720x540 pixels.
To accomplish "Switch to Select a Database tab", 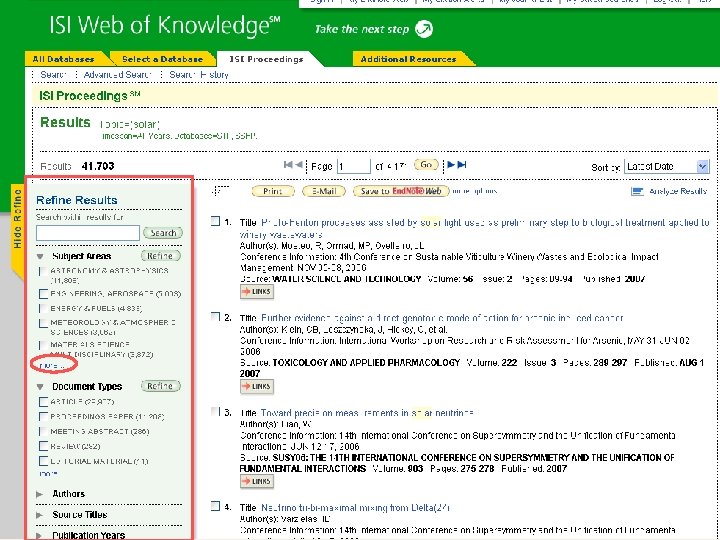I will (x=162, y=59).
